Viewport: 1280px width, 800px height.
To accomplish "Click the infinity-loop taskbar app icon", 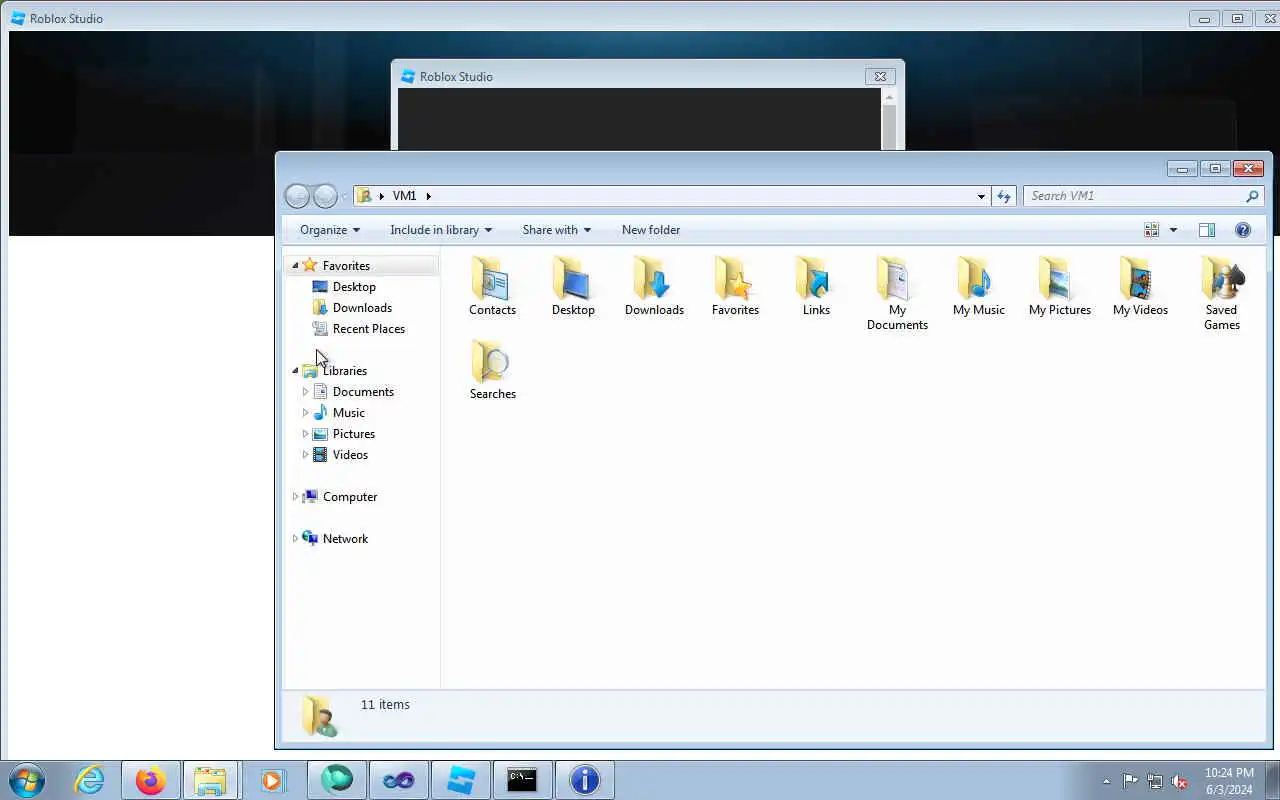I will pos(399,780).
